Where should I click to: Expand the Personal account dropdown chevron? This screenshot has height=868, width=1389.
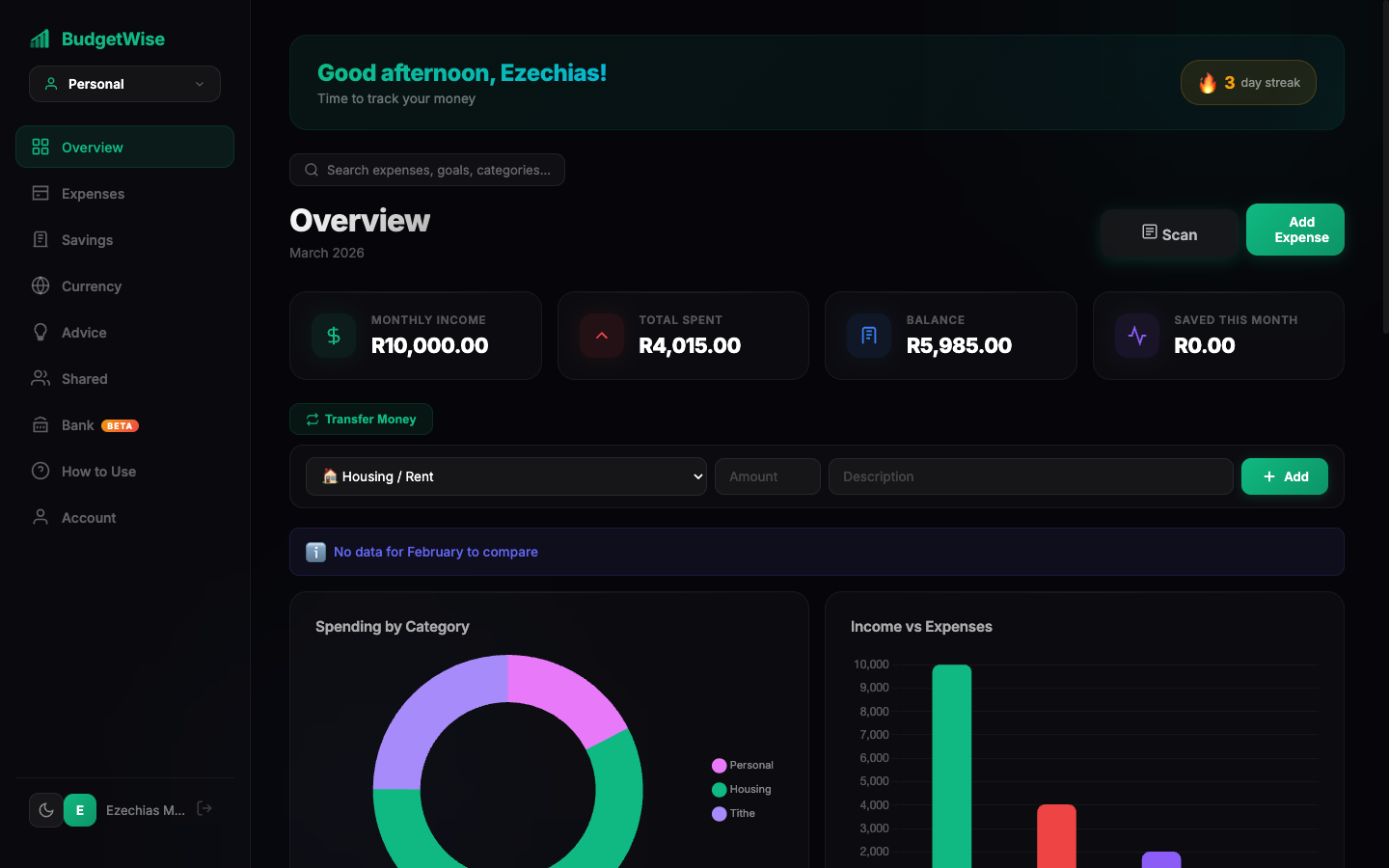tap(200, 84)
